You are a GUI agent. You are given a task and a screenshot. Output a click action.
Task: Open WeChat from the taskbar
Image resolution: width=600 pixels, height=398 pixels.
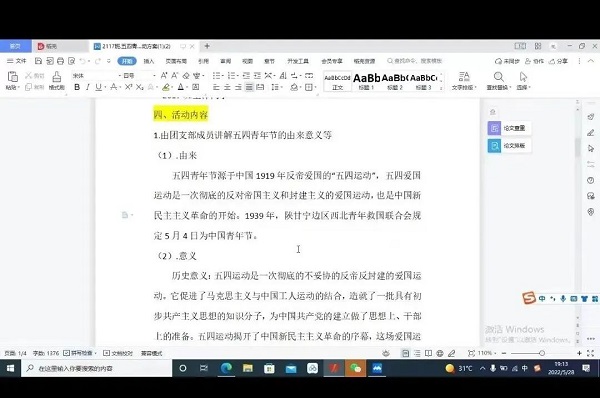coord(355,368)
